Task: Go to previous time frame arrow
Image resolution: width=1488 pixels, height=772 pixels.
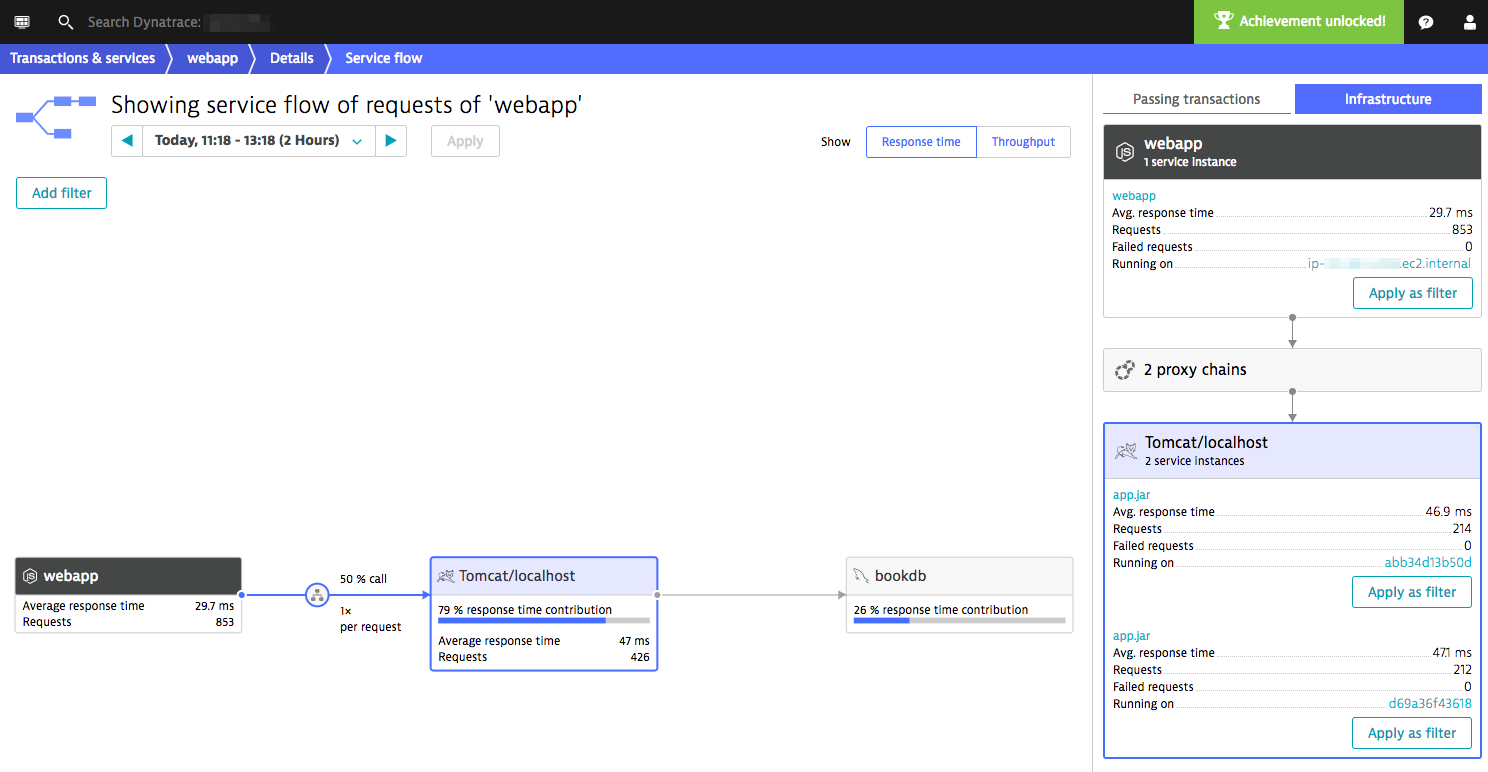Action: (x=127, y=141)
